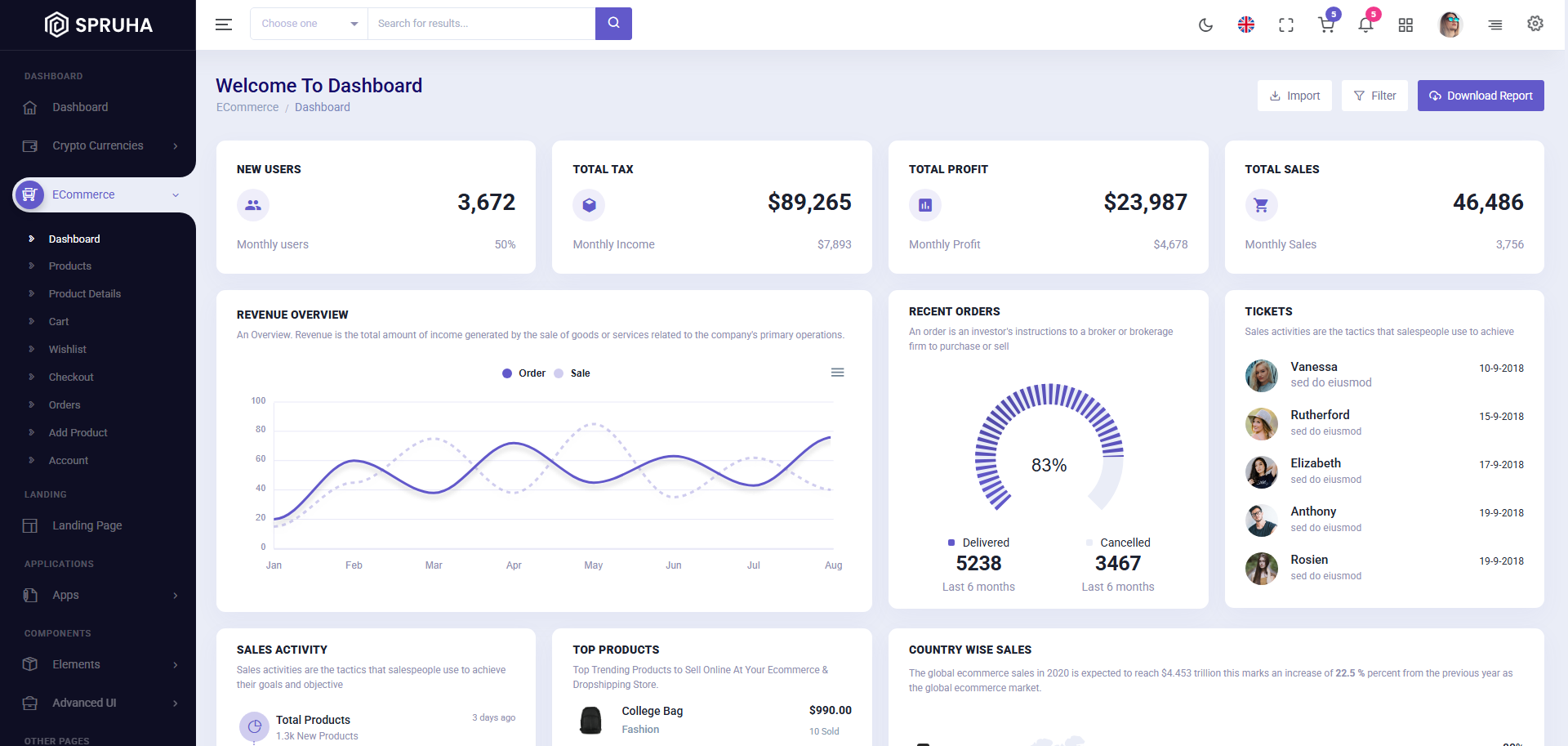Open the user profile avatar
The image size is (1568, 746).
pyautogui.click(x=1450, y=25)
